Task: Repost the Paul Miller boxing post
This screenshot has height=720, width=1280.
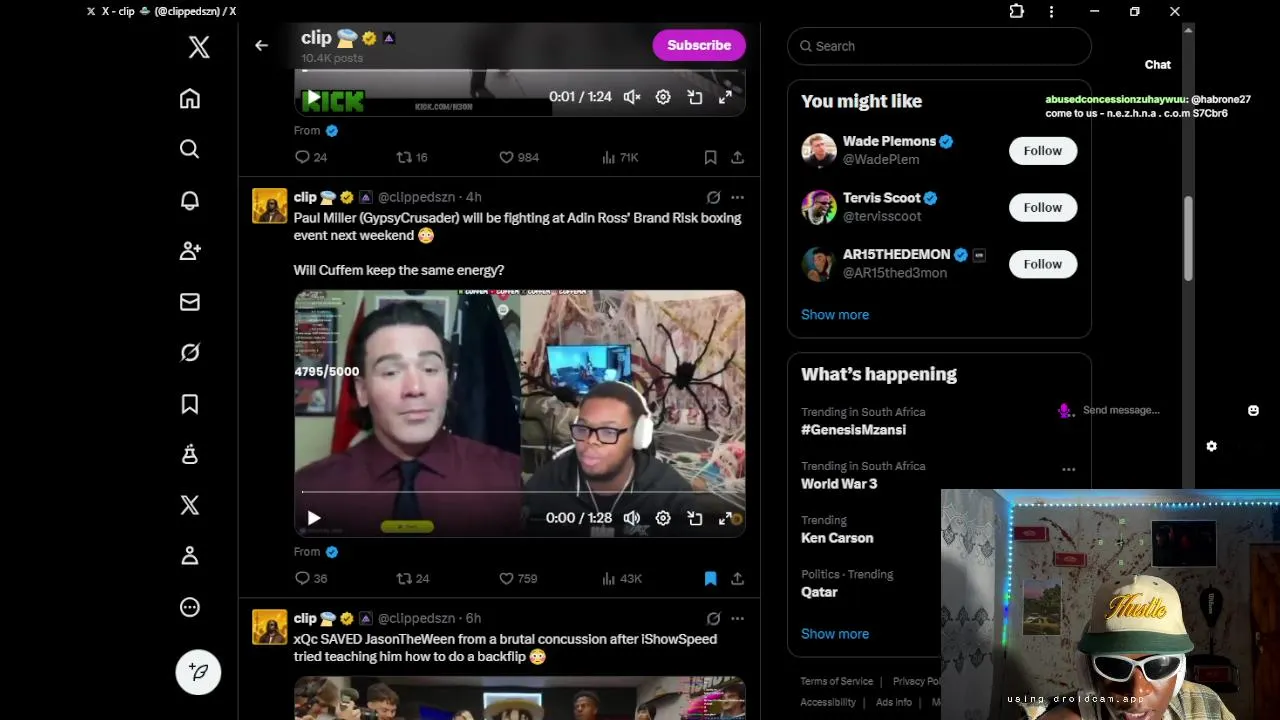Action: [413, 578]
